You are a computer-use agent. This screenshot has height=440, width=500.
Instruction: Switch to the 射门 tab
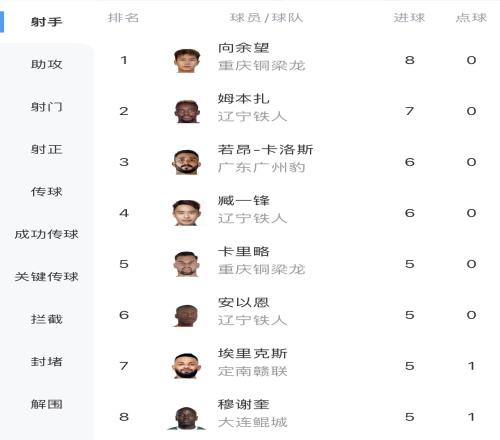pyautogui.click(x=47, y=107)
